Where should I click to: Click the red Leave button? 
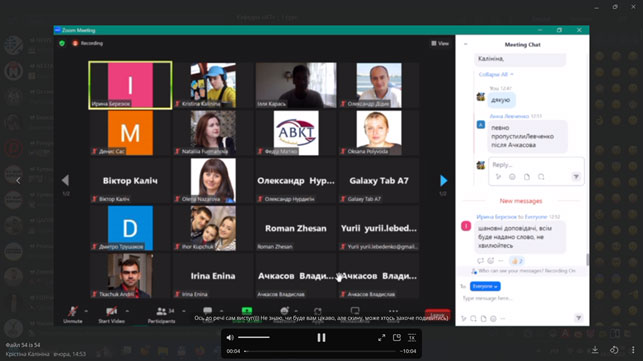tap(437, 315)
